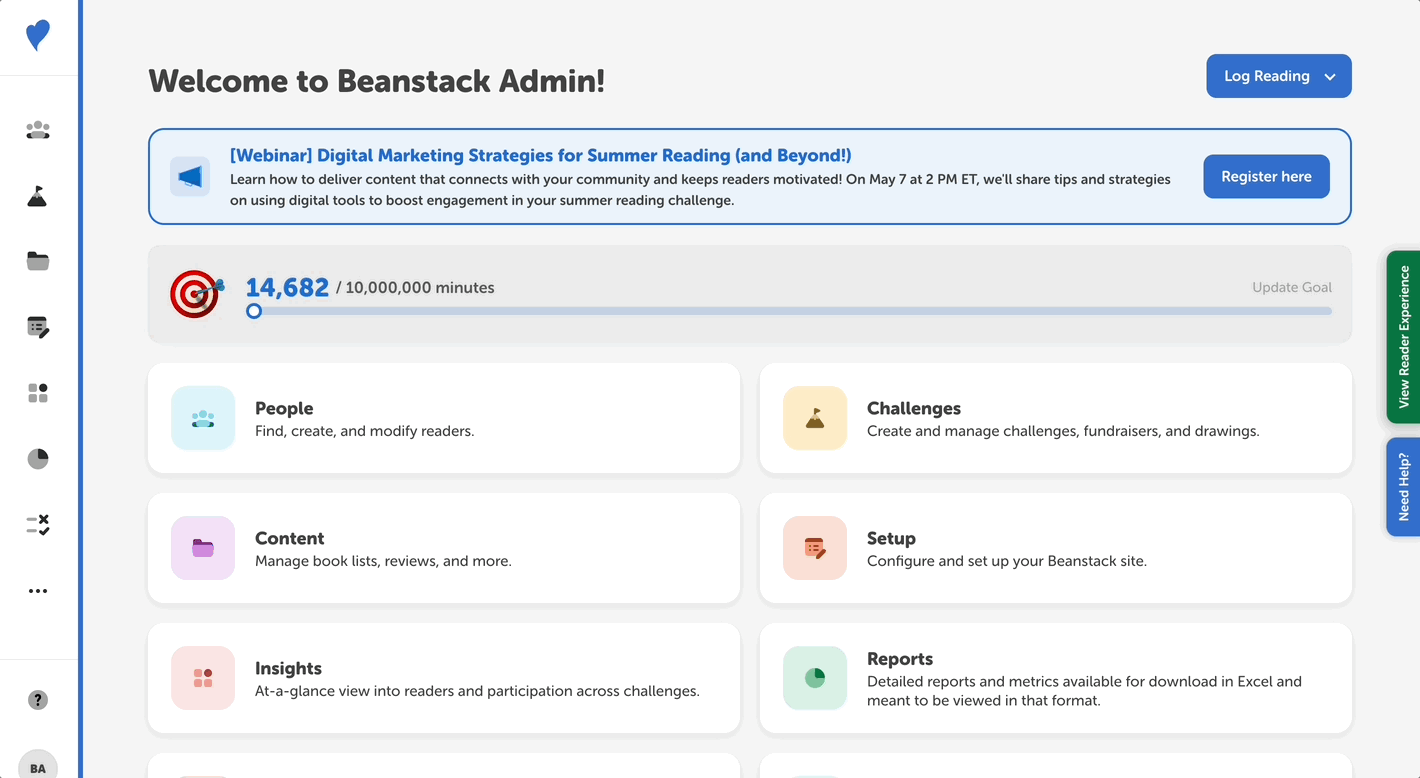Open the BA account avatar menu
Screen dimensions: 1420x778
[37, 765]
